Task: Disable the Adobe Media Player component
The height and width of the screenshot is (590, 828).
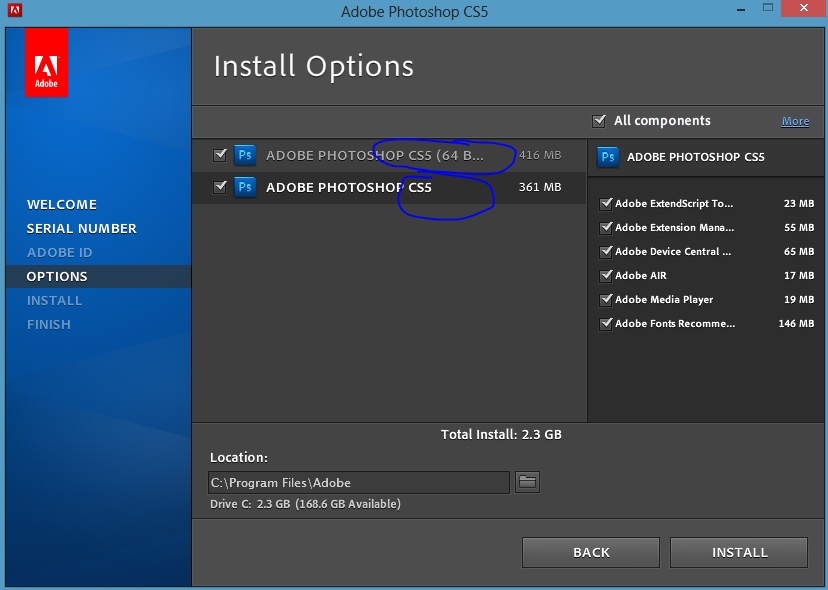Action: pyautogui.click(x=605, y=300)
